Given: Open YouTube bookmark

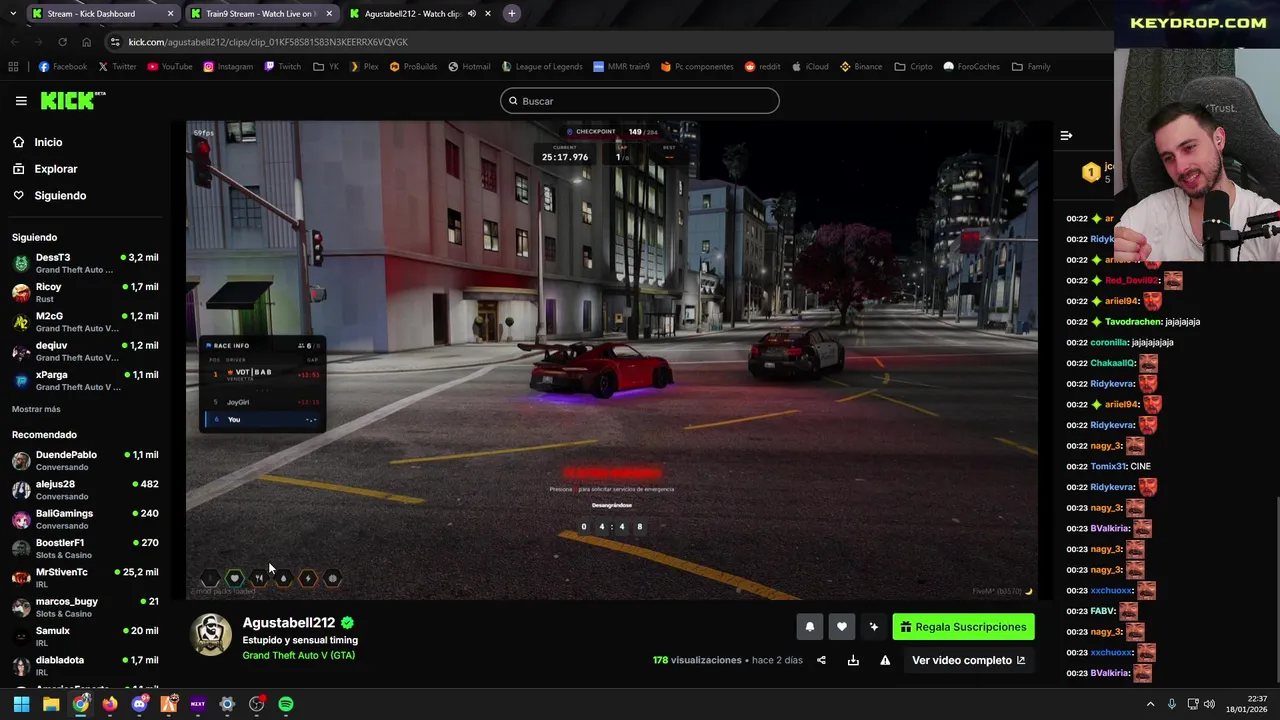Looking at the screenshot, I should click(170, 67).
